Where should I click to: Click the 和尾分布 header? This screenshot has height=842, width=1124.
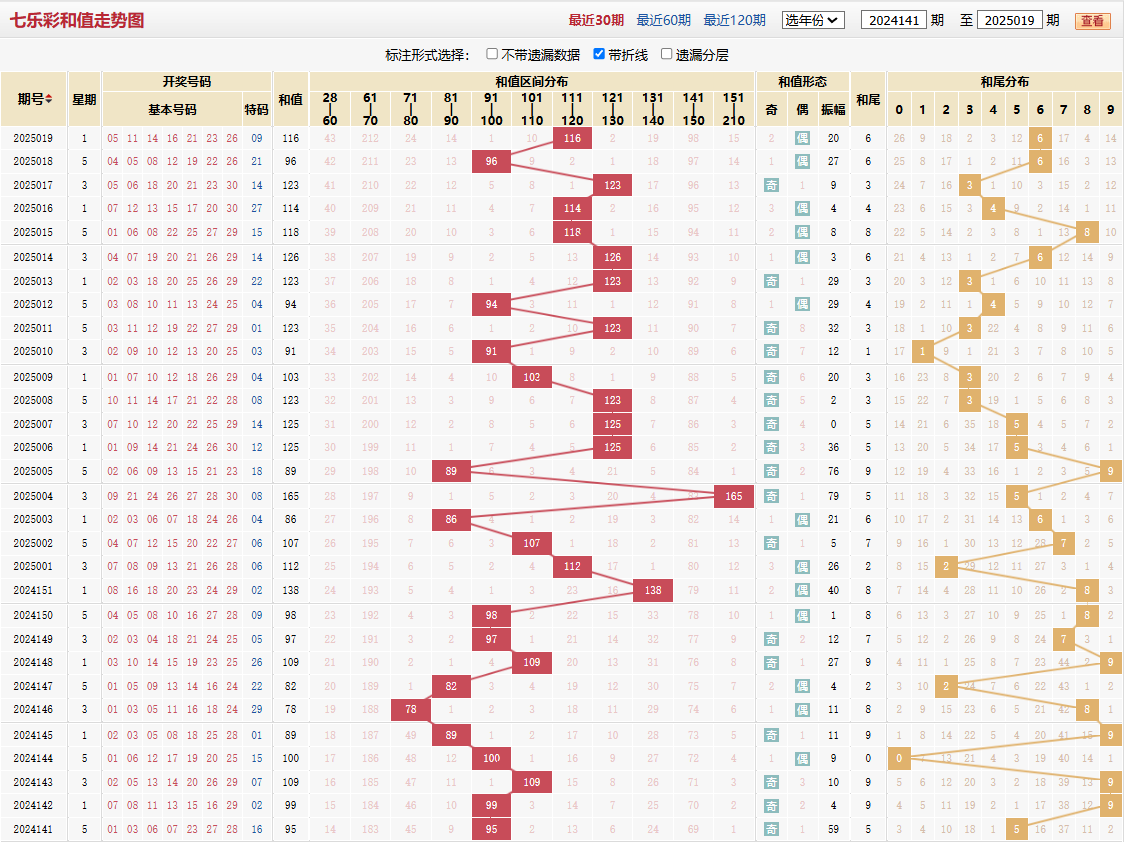click(1005, 82)
